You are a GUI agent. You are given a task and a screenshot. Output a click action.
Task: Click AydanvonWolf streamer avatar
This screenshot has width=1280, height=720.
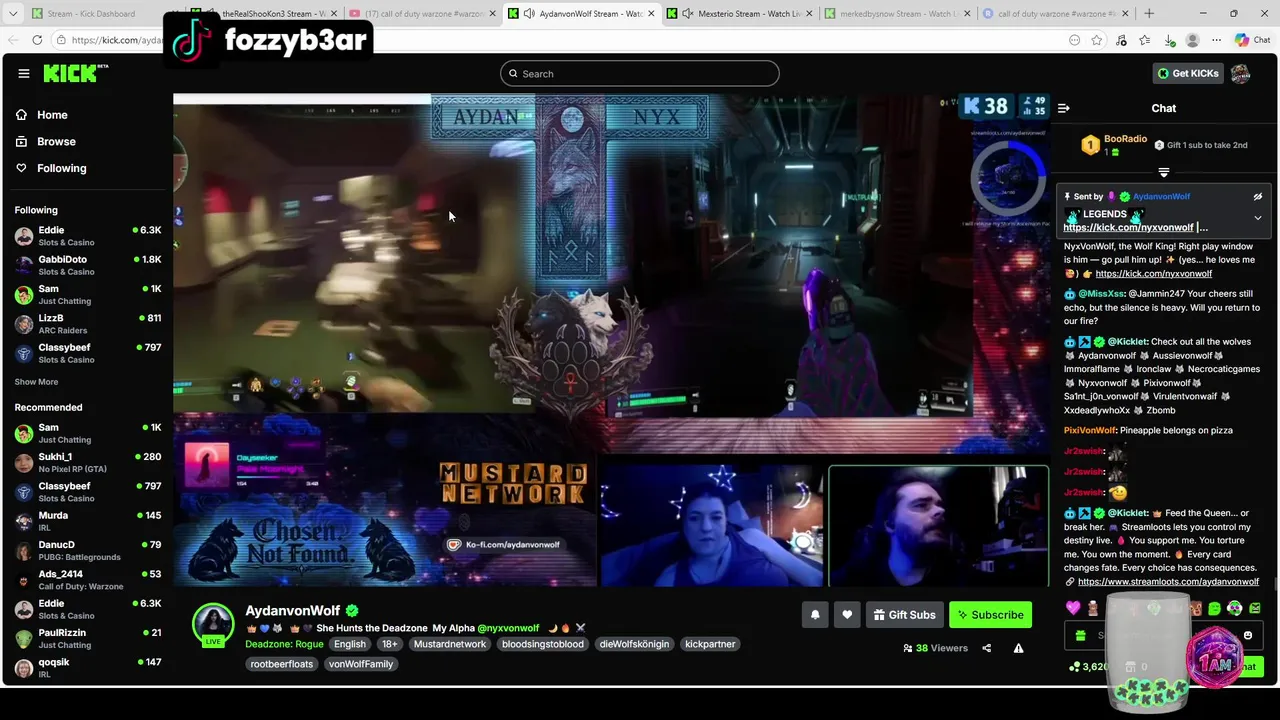tap(213, 624)
